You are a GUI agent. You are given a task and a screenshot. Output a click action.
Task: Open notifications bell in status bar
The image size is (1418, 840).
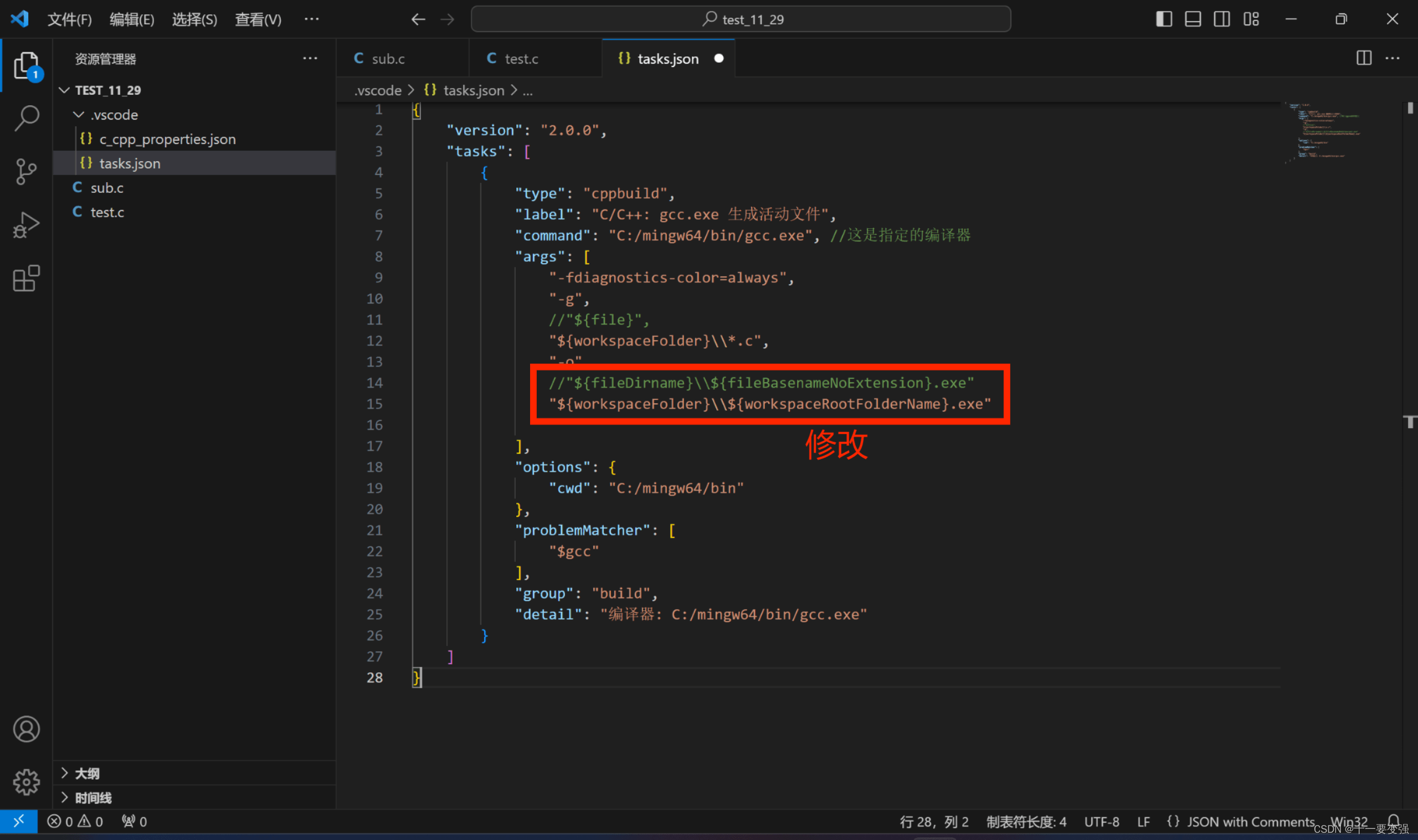1394,821
